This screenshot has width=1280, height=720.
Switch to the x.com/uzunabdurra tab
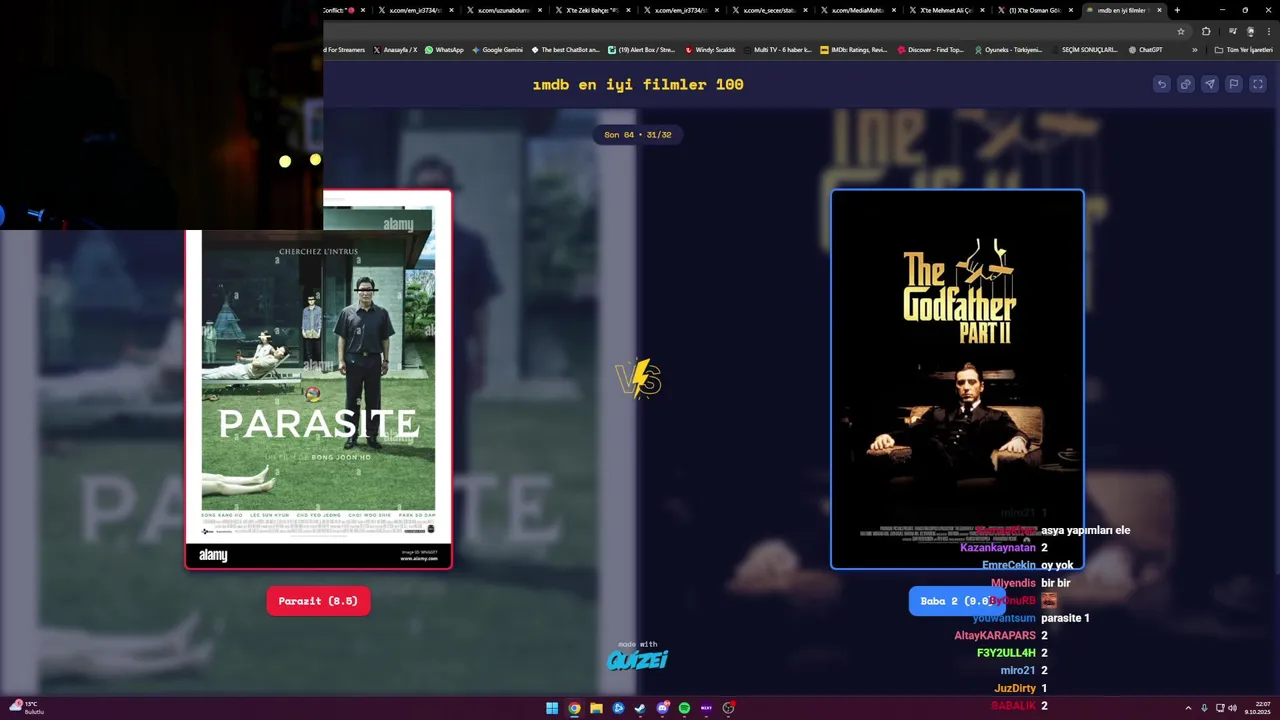pyautogui.click(x=505, y=10)
